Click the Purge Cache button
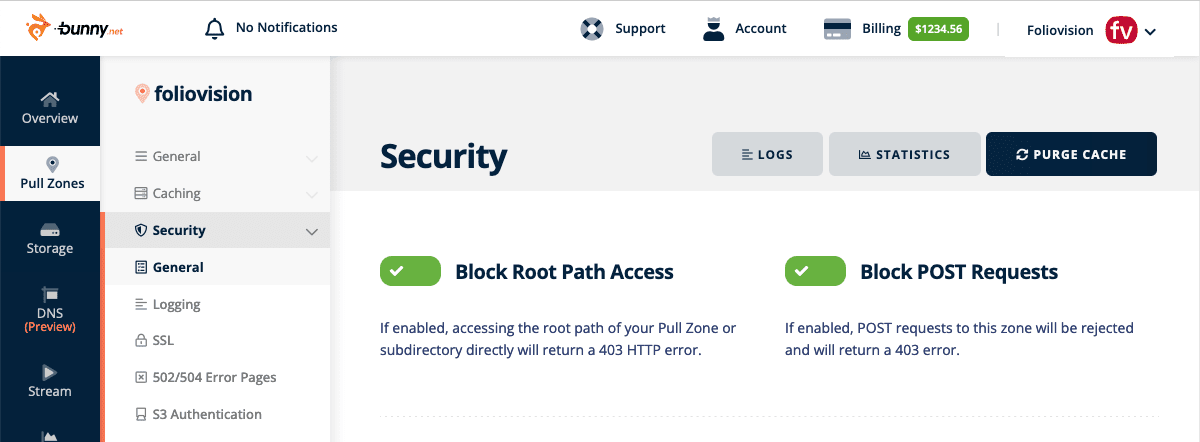This screenshot has width=1200, height=442. point(1071,154)
